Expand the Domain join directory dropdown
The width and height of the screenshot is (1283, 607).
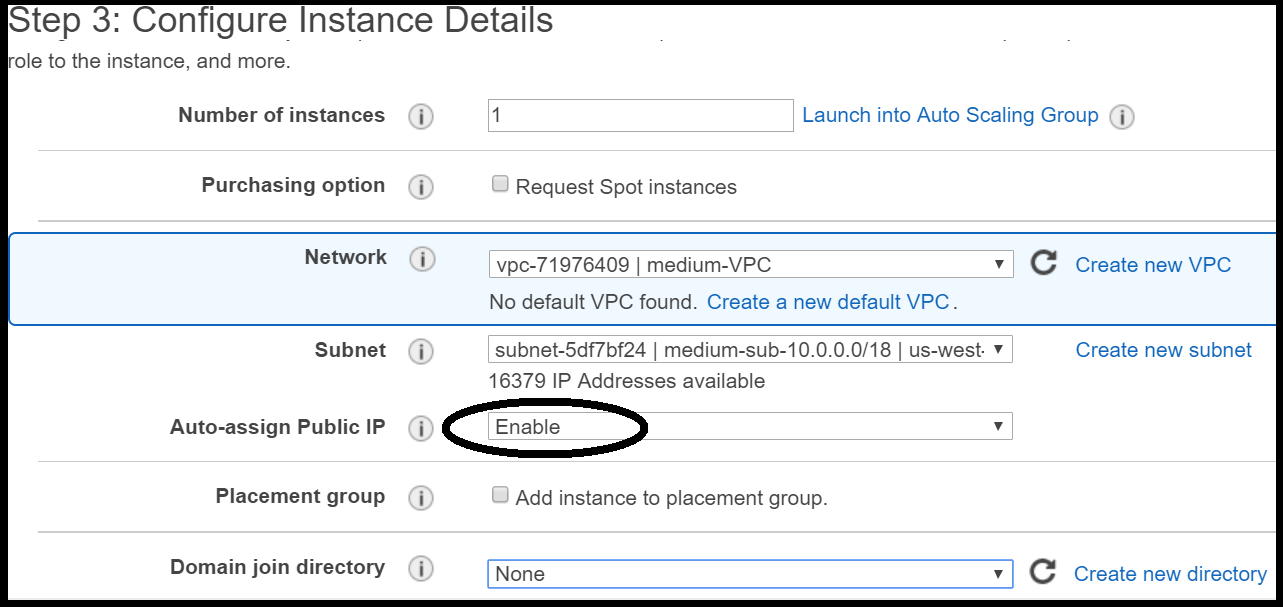750,574
